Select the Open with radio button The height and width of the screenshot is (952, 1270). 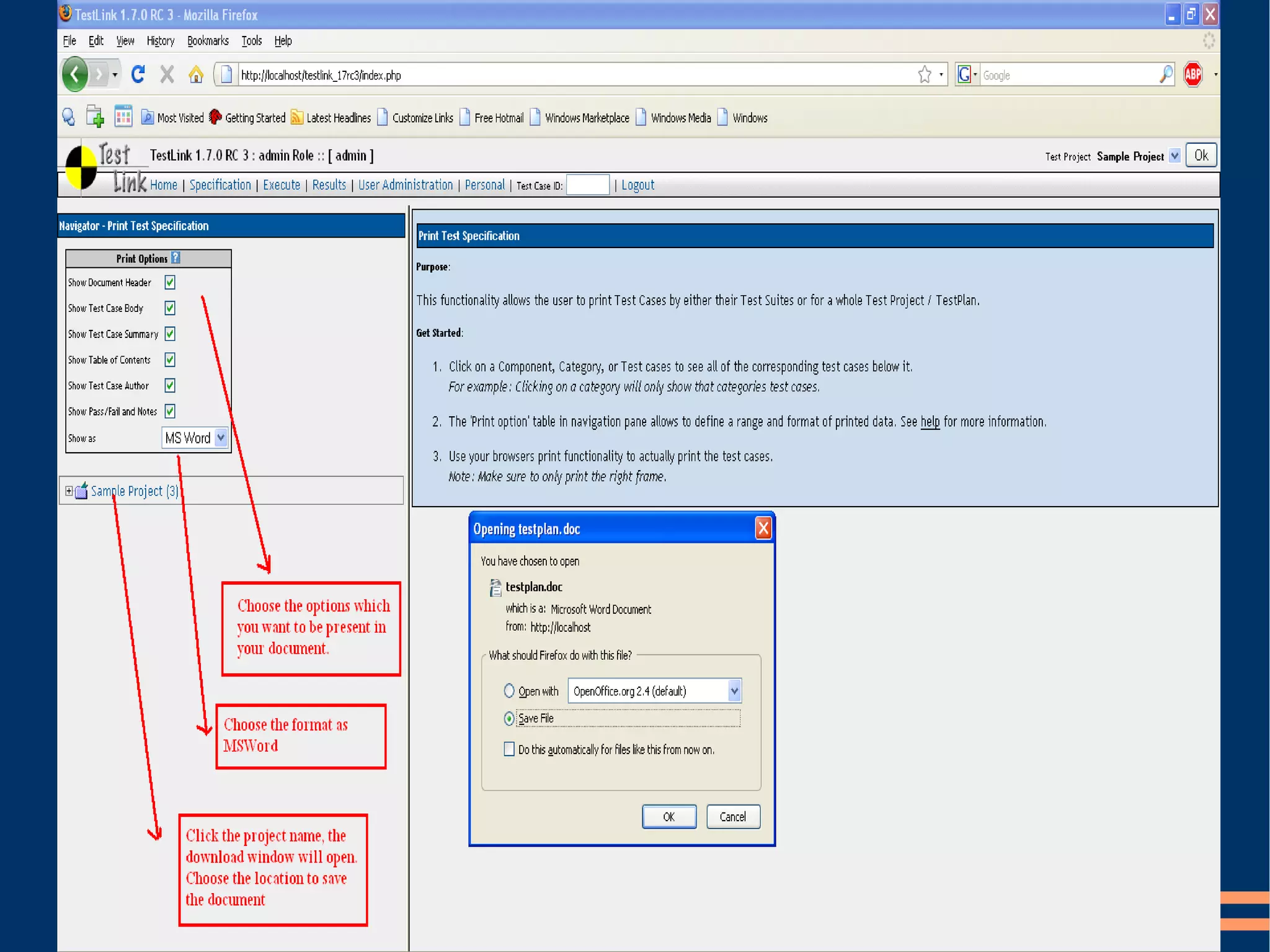pos(509,691)
